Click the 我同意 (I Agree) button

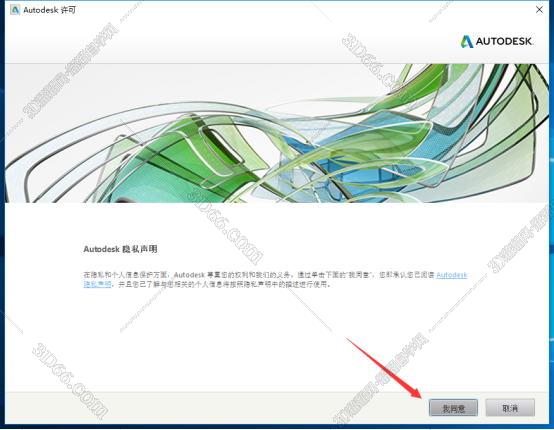pyautogui.click(x=453, y=408)
